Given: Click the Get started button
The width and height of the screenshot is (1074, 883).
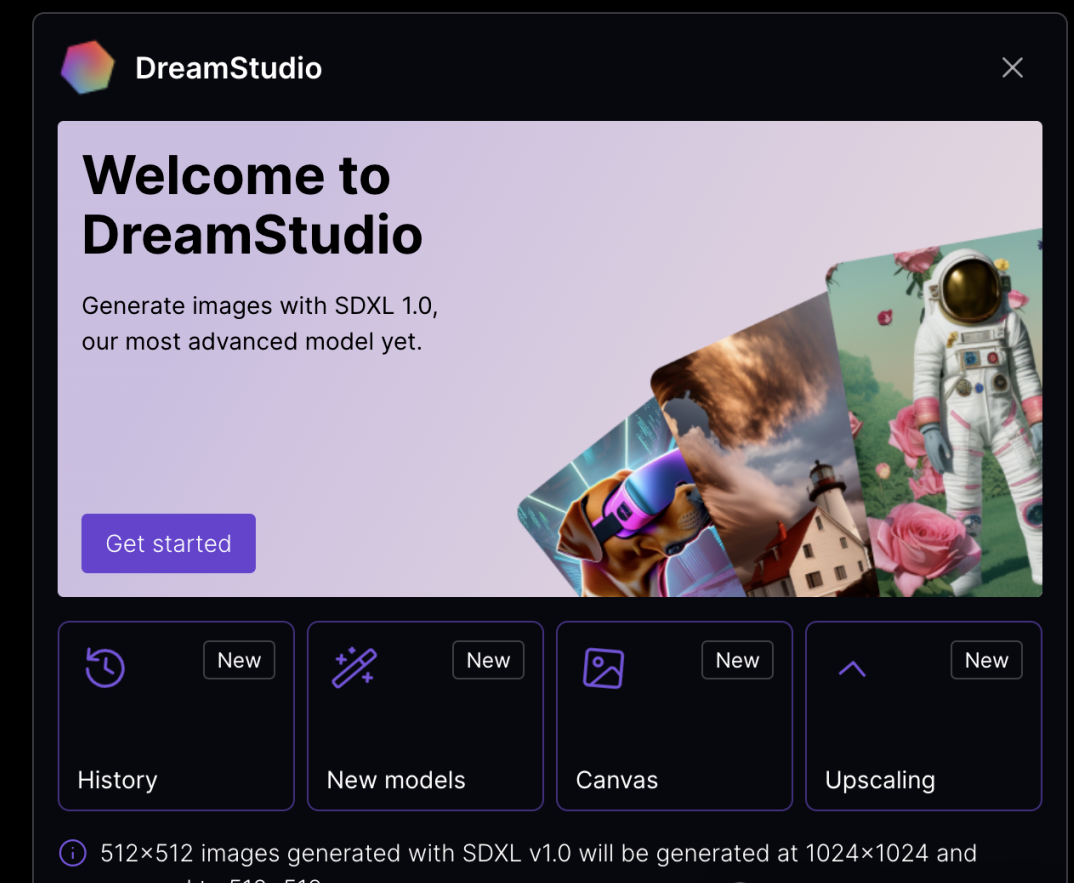Looking at the screenshot, I should pos(168,543).
